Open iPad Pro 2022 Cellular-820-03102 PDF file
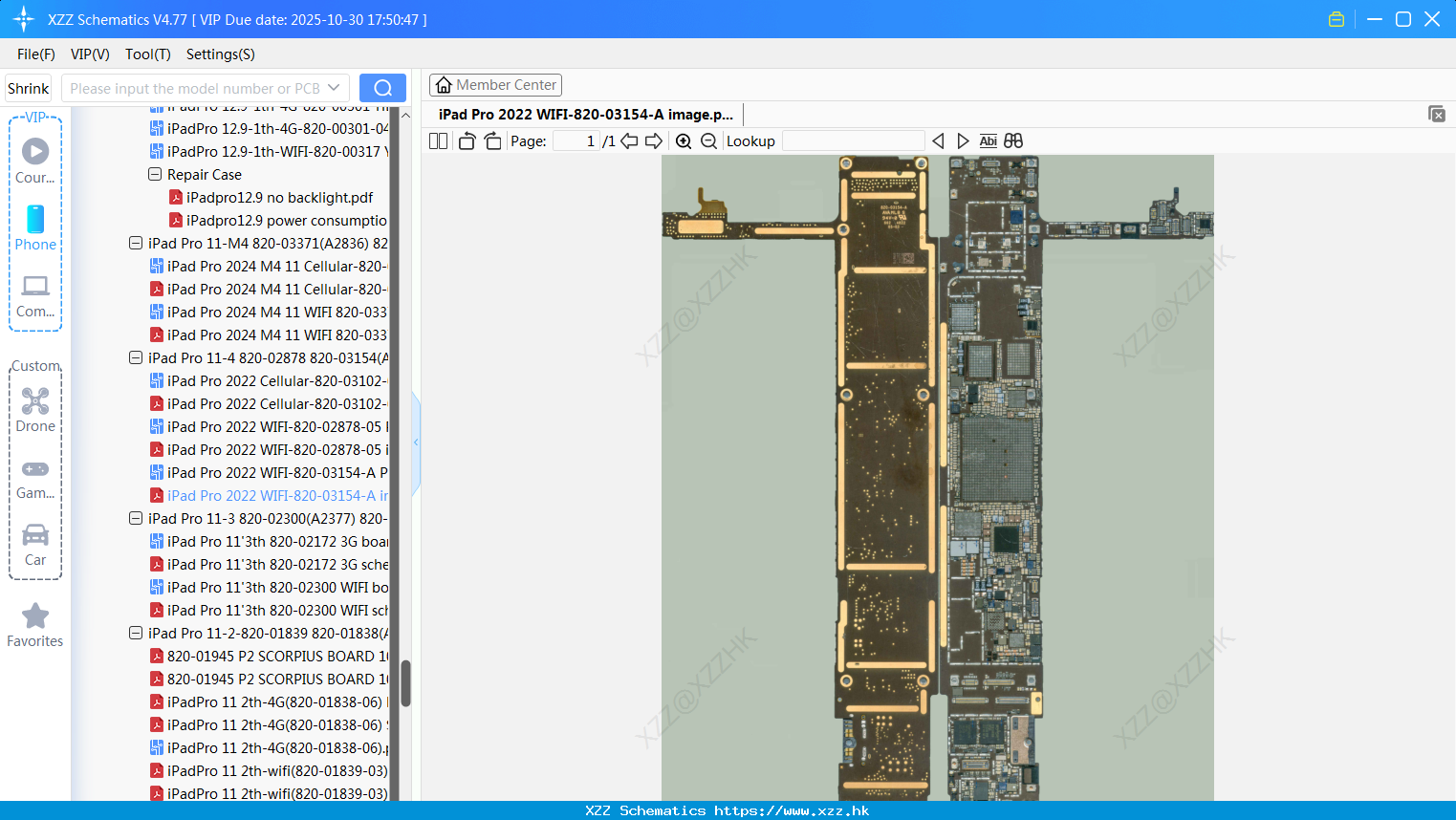This screenshot has width=1456, height=820. pyautogui.click(x=269, y=403)
